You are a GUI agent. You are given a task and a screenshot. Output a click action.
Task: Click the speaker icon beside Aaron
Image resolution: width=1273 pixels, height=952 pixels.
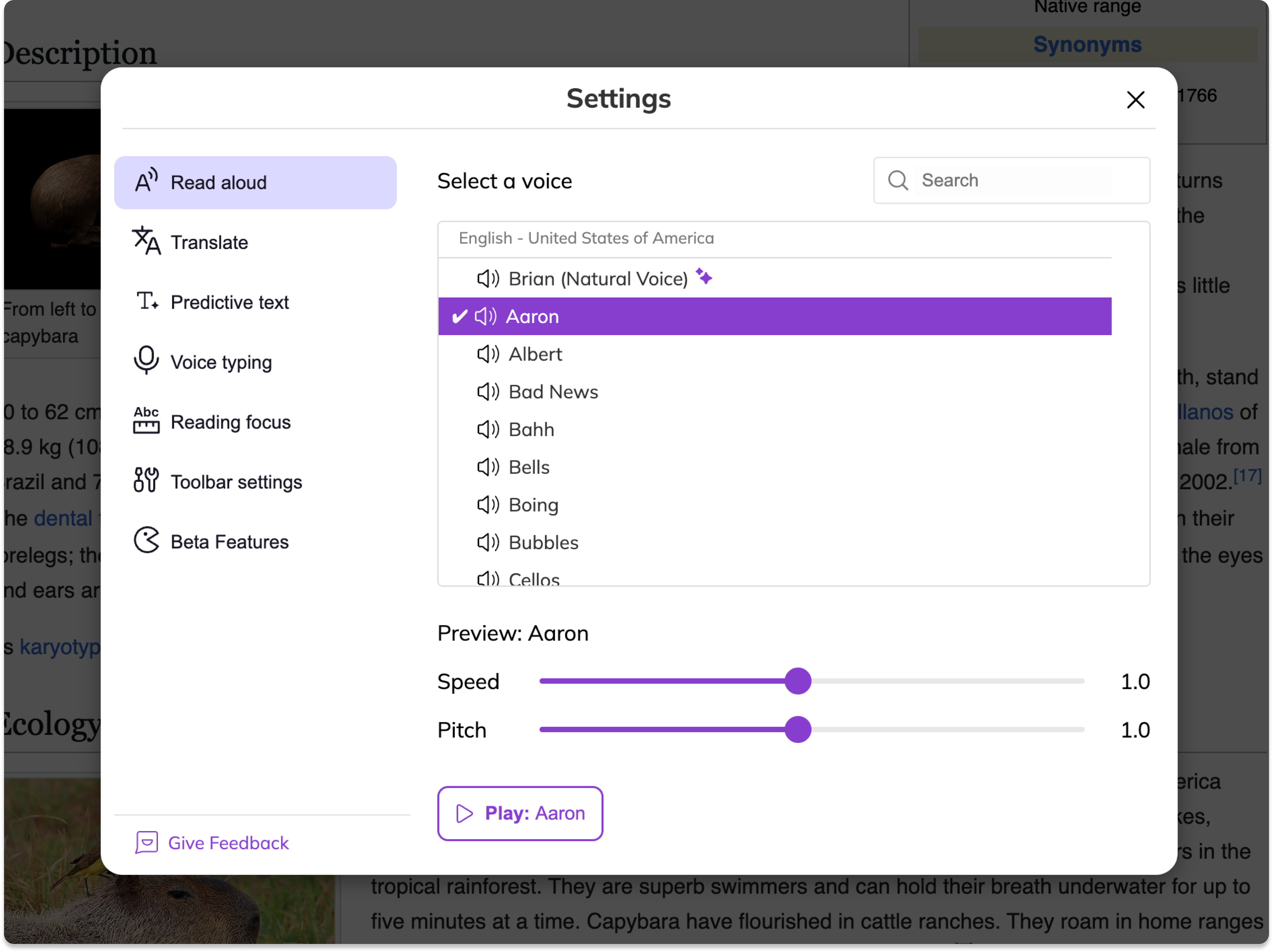(485, 316)
